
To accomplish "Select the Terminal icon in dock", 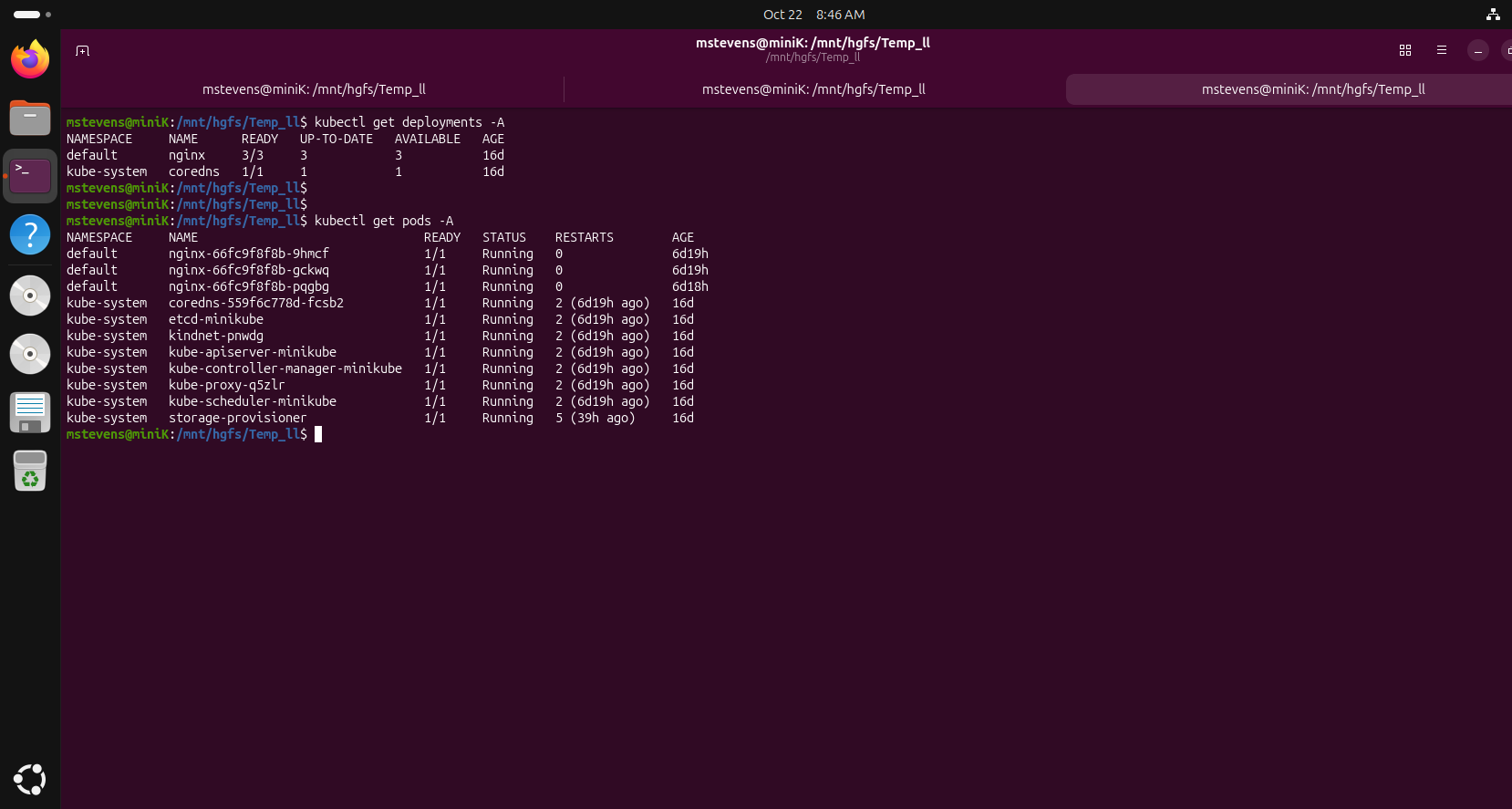I will 30,176.
